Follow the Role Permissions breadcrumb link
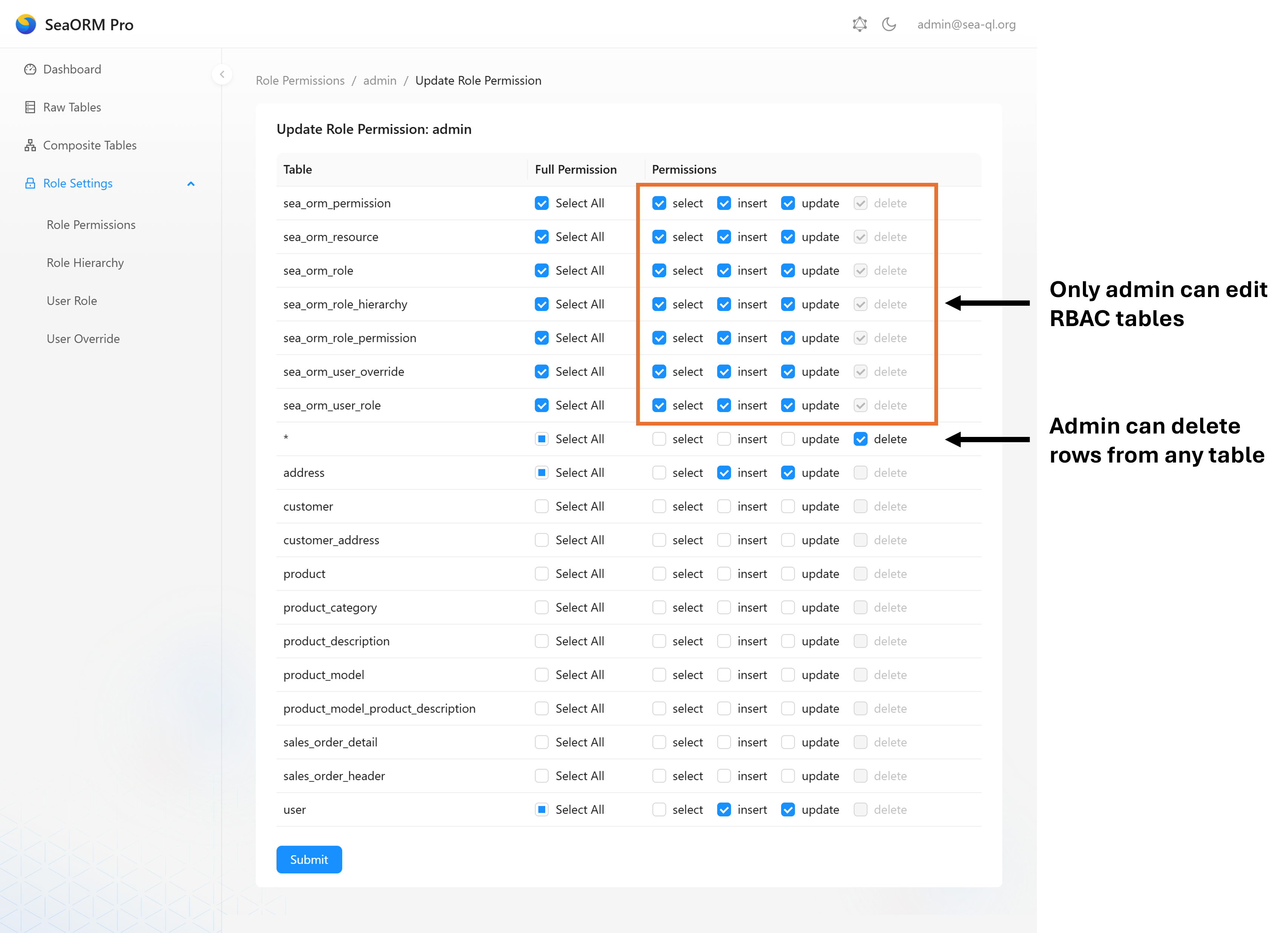 point(300,81)
